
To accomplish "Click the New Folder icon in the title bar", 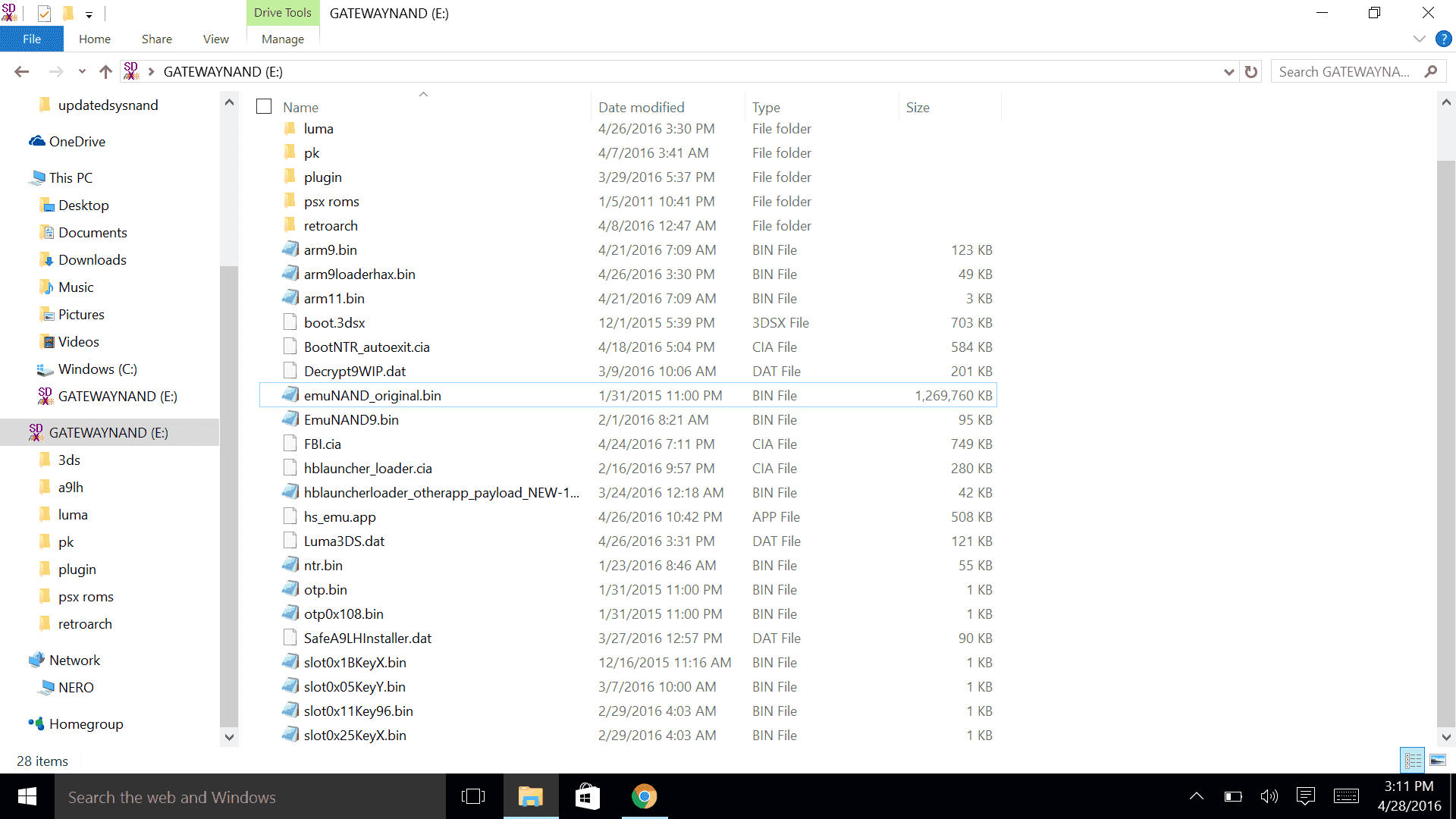I will tap(68, 13).
